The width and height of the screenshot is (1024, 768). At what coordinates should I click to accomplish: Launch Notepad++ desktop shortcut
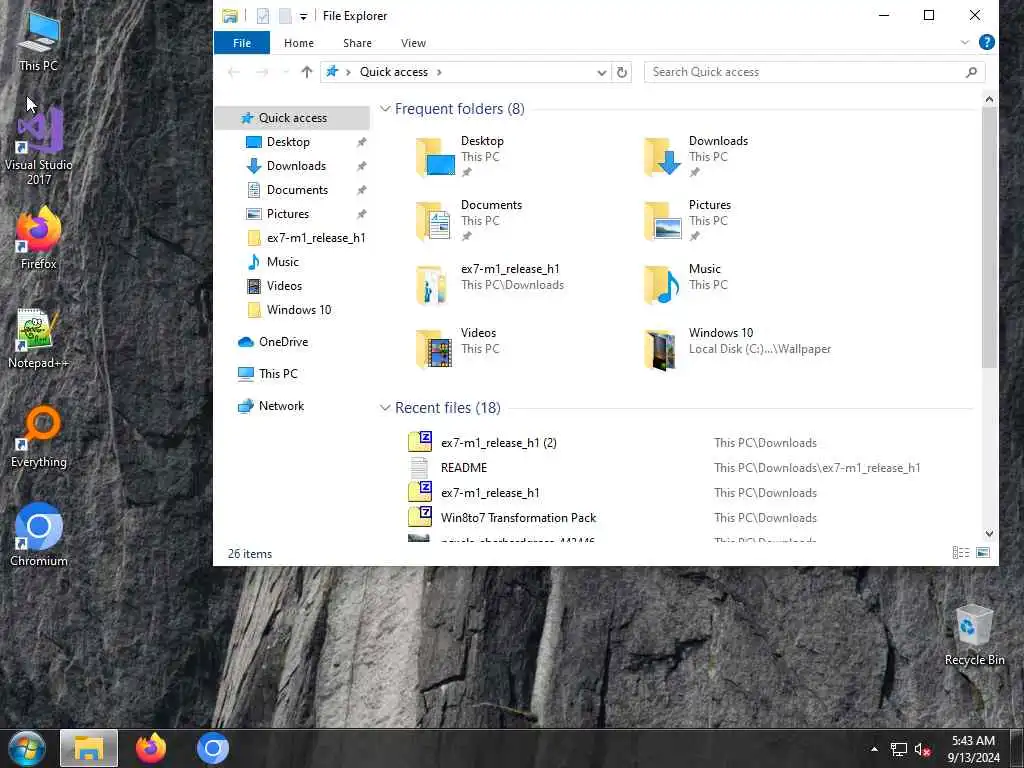39,338
